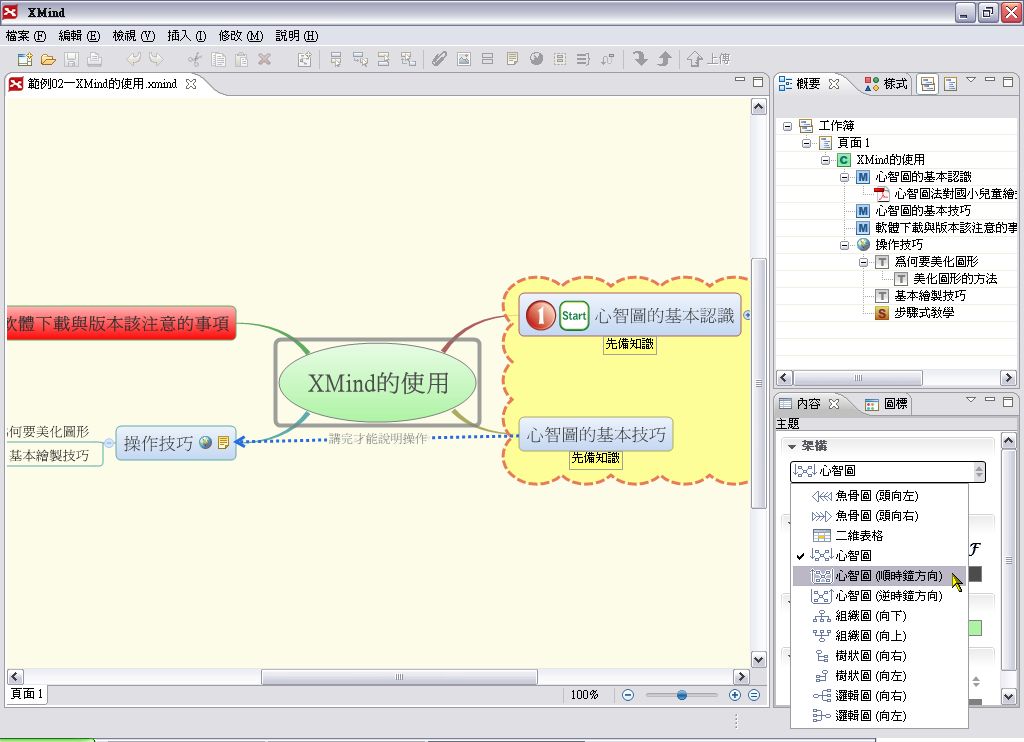This screenshot has height=742, width=1024.
Task: Click the globe hyperlink icon on 操作技巧
Action: pyautogui.click(x=206, y=443)
